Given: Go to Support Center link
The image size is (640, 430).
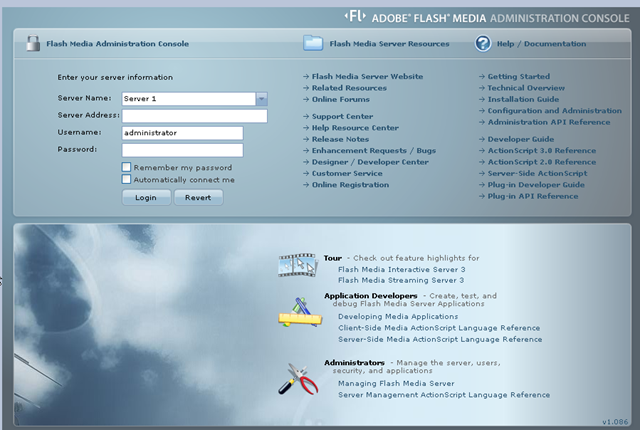Looking at the screenshot, I should 342,116.
